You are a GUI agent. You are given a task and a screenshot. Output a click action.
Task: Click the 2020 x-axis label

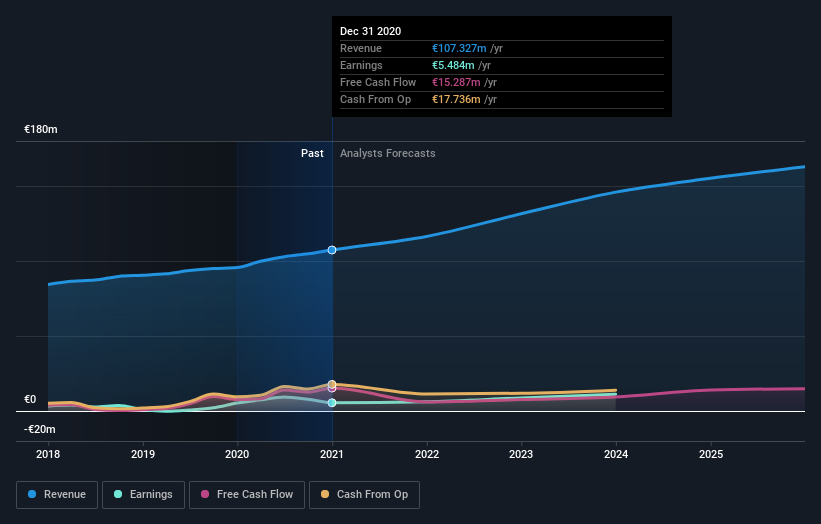(237, 454)
